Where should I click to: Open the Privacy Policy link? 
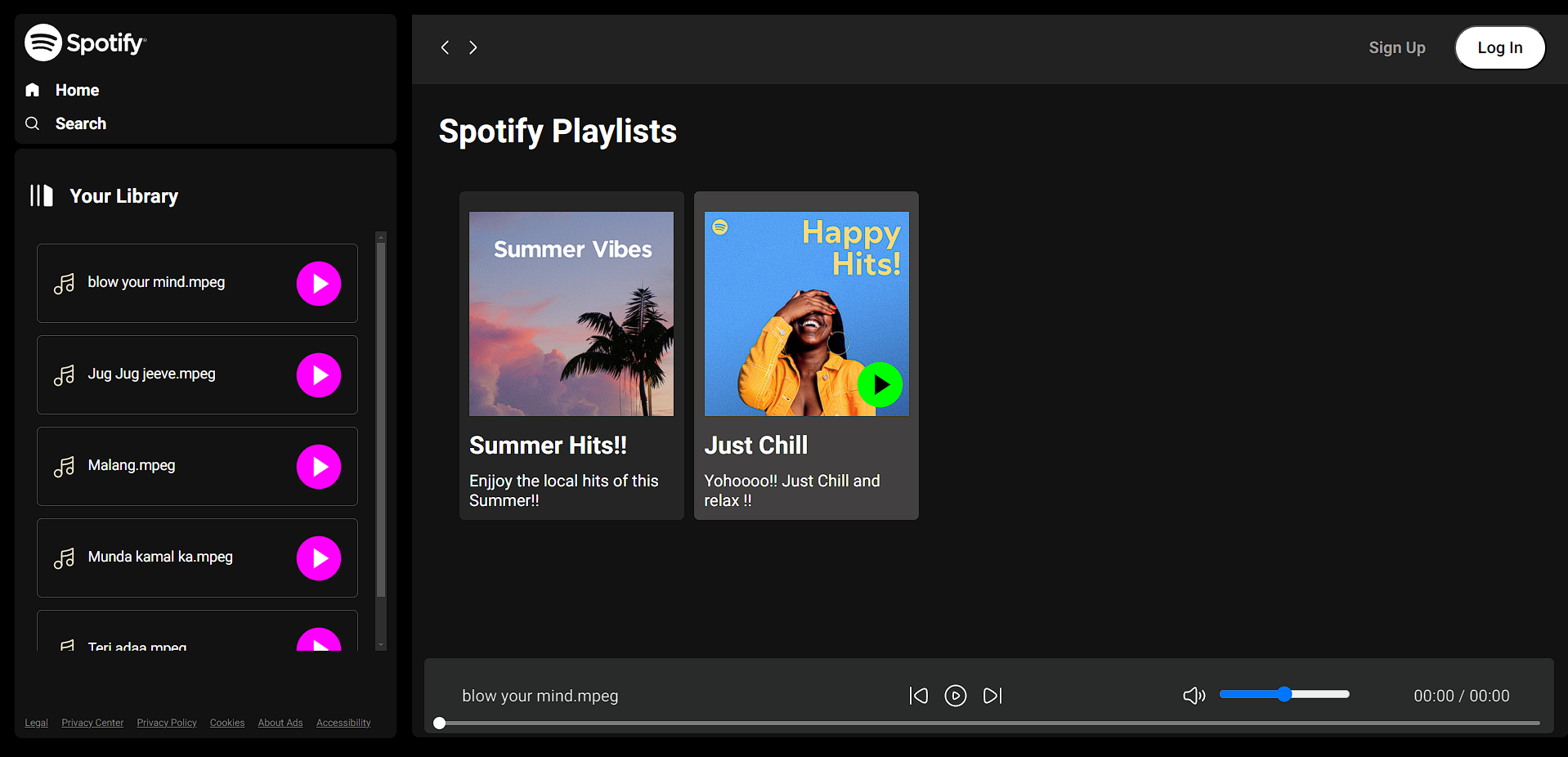[x=167, y=723]
